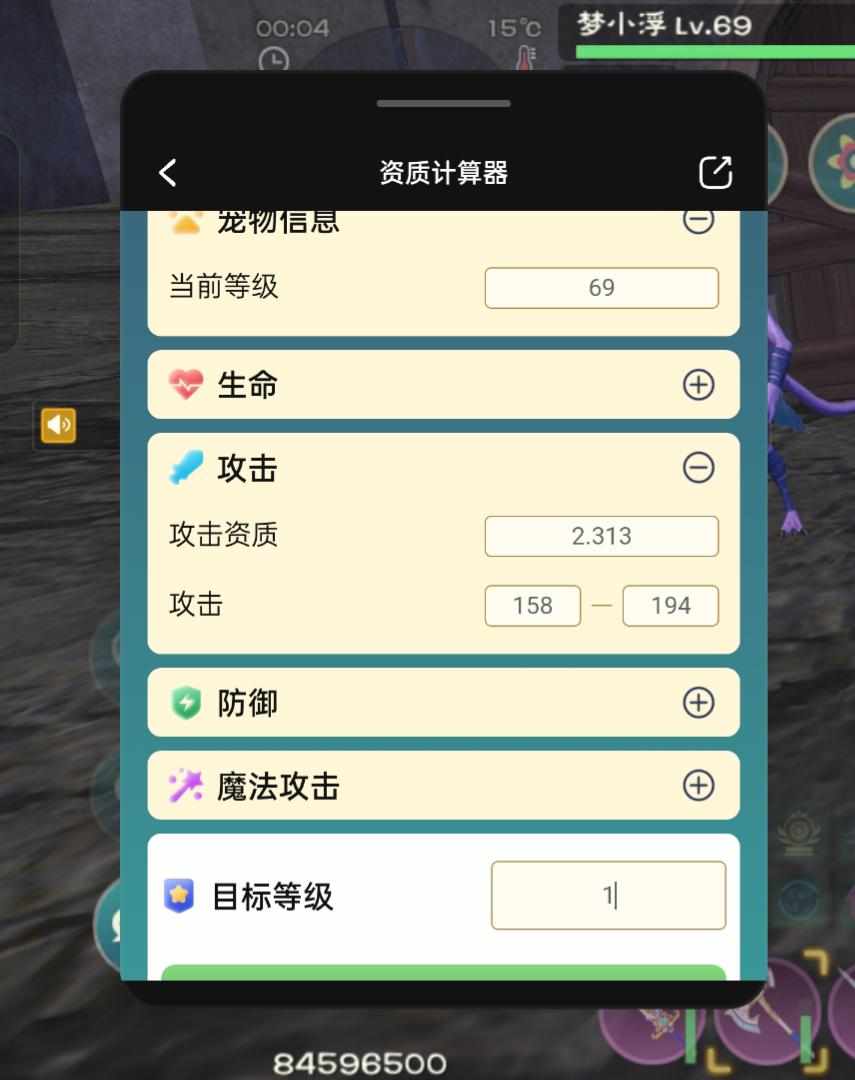Click the minimum attack field 158
Image resolution: width=855 pixels, height=1080 pixels.
point(533,605)
